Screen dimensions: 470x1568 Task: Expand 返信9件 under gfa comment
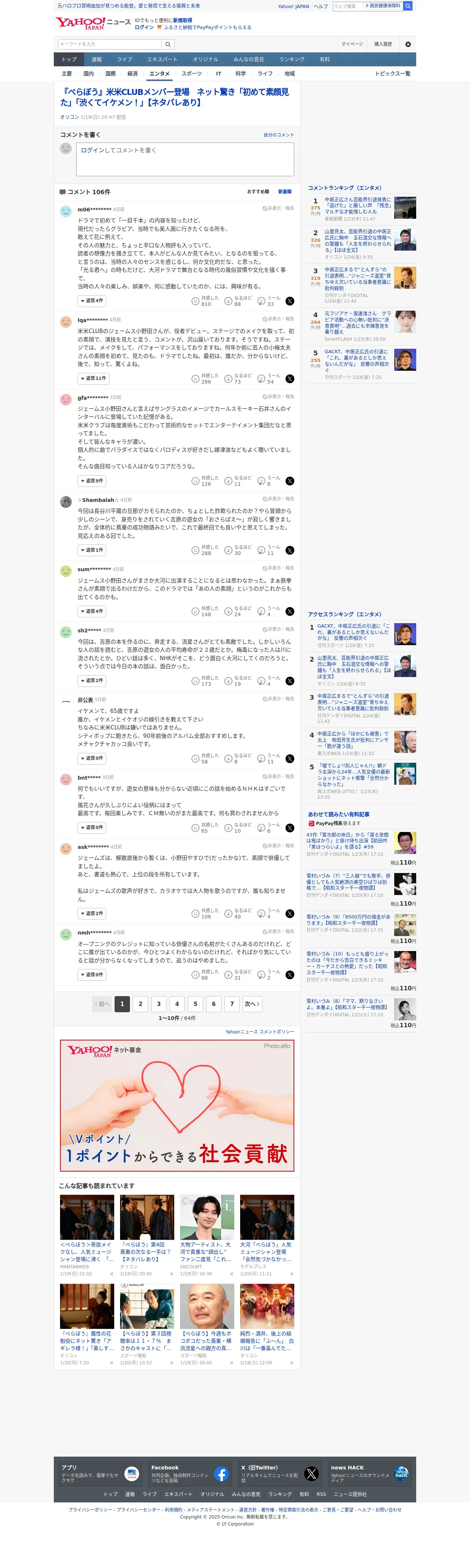92,480
